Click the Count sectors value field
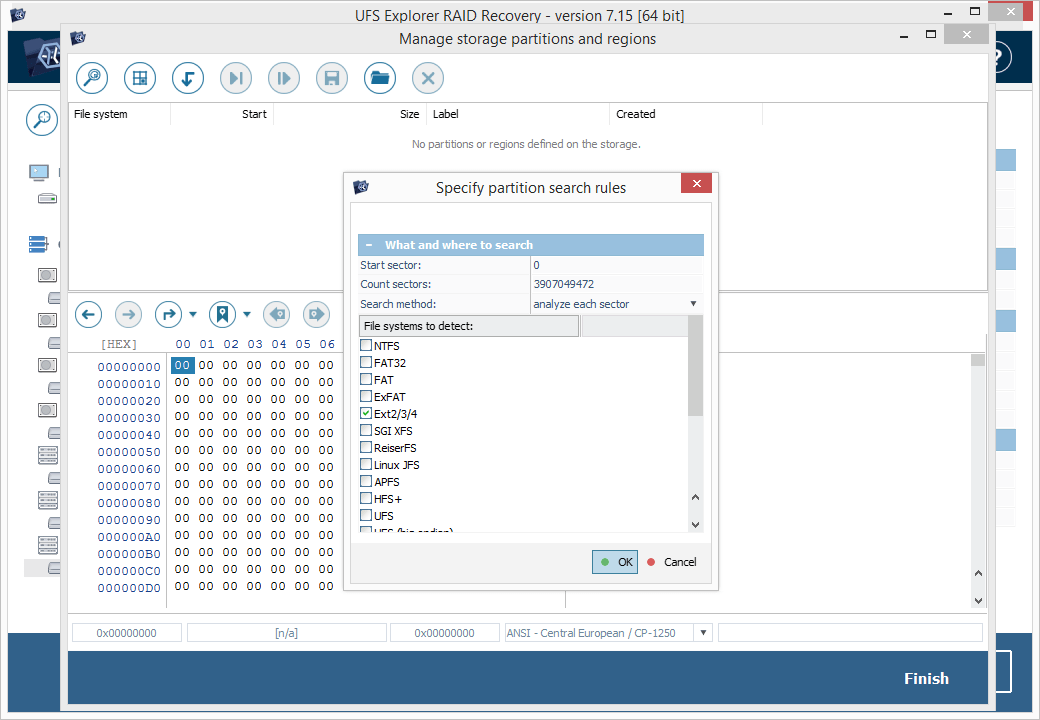 coord(616,284)
